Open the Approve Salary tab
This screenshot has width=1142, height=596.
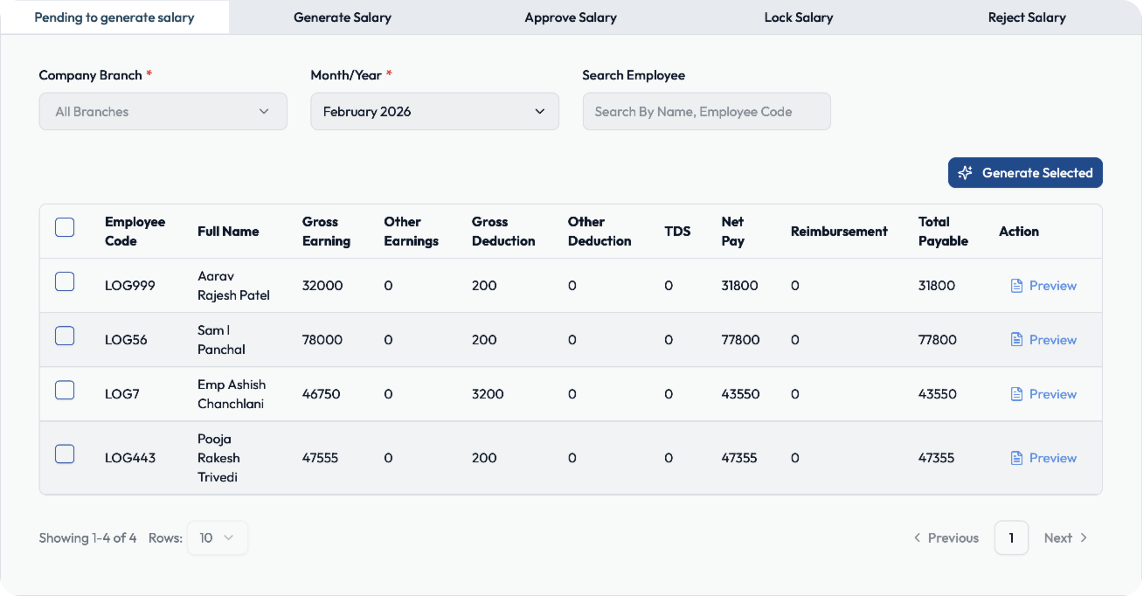pyautogui.click(x=570, y=17)
